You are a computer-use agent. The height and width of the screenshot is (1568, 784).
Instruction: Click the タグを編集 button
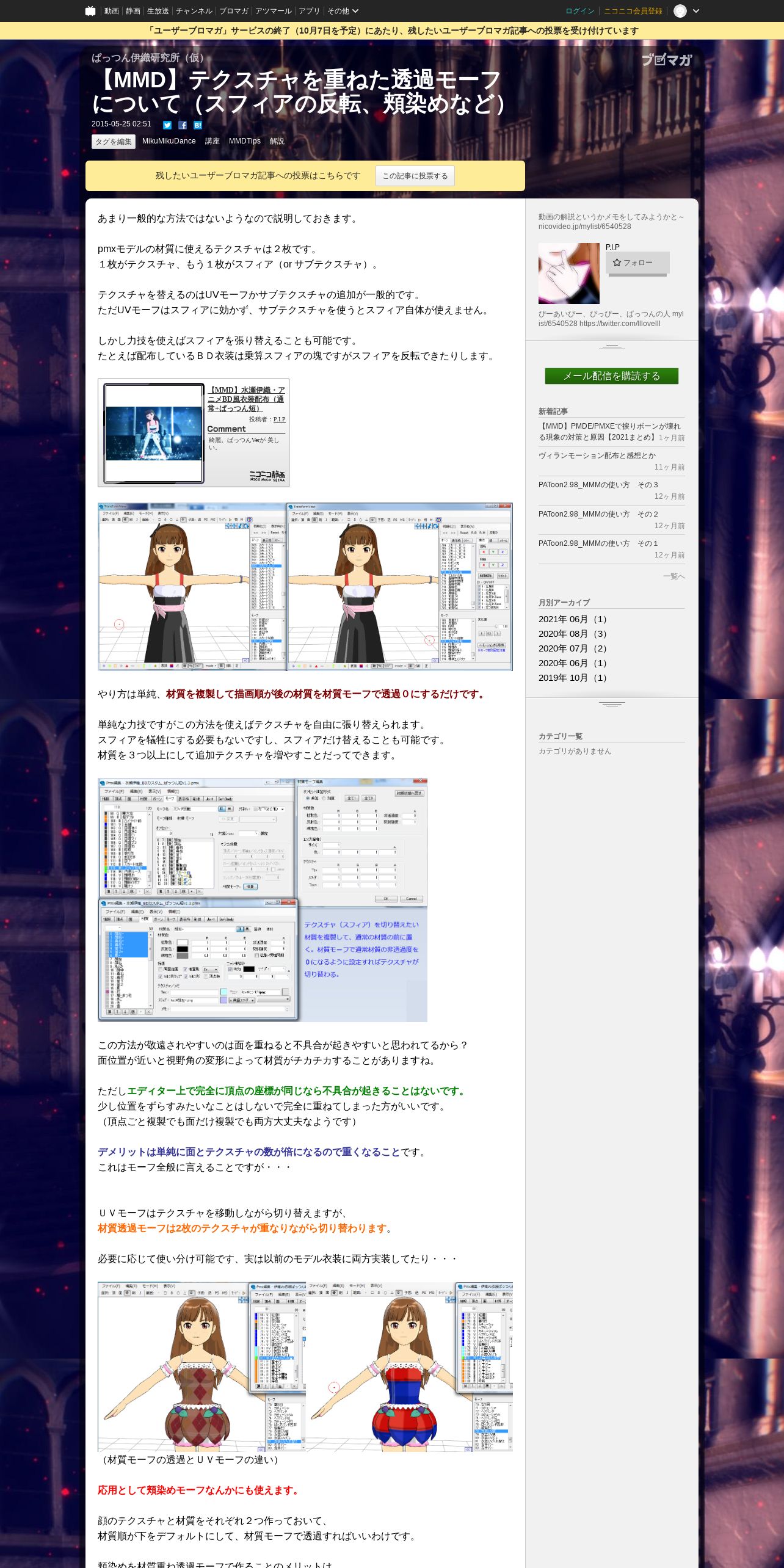tap(114, 142)
